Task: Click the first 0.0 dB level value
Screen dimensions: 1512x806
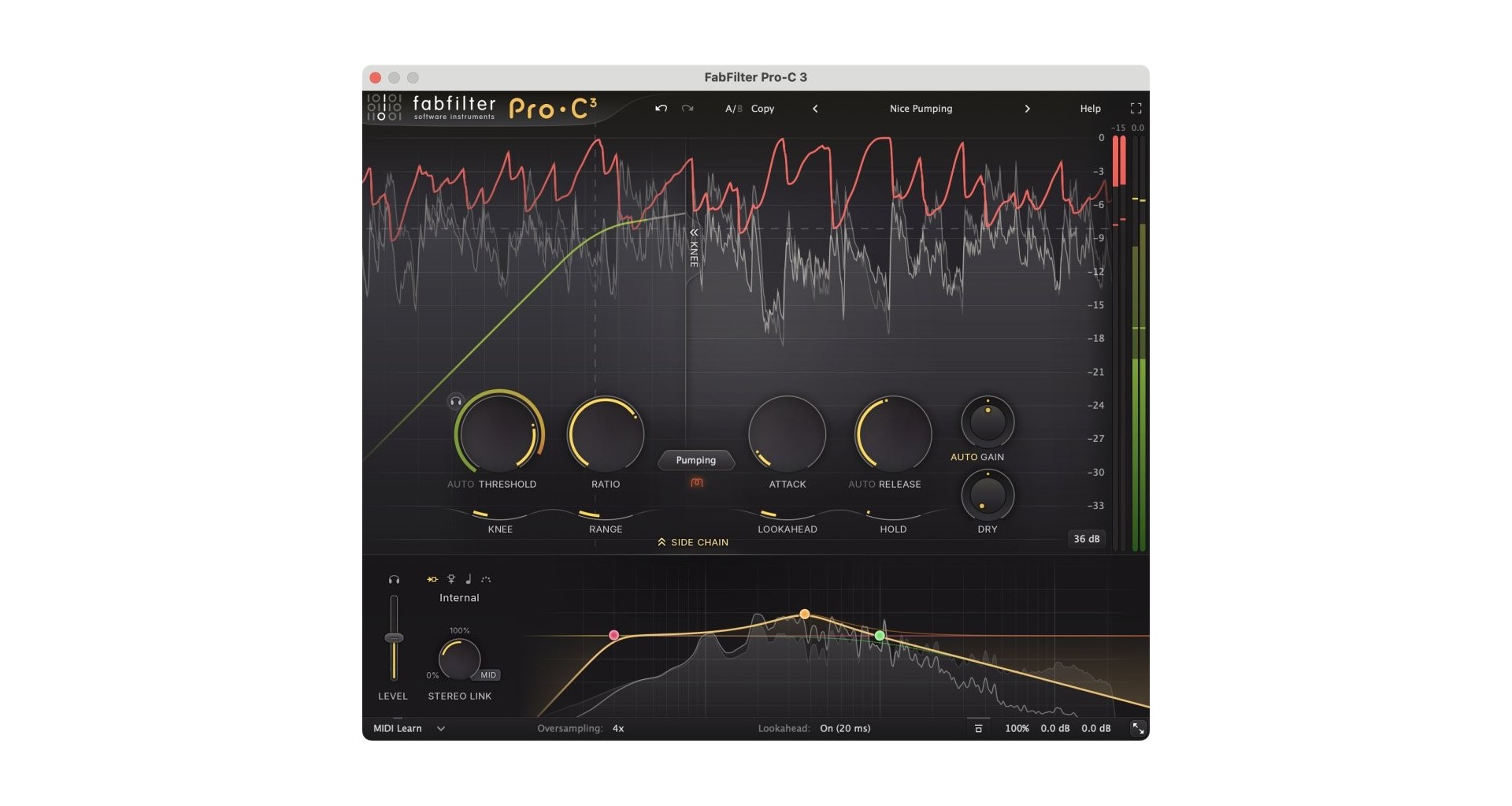Action: (x=1055, y=729)
